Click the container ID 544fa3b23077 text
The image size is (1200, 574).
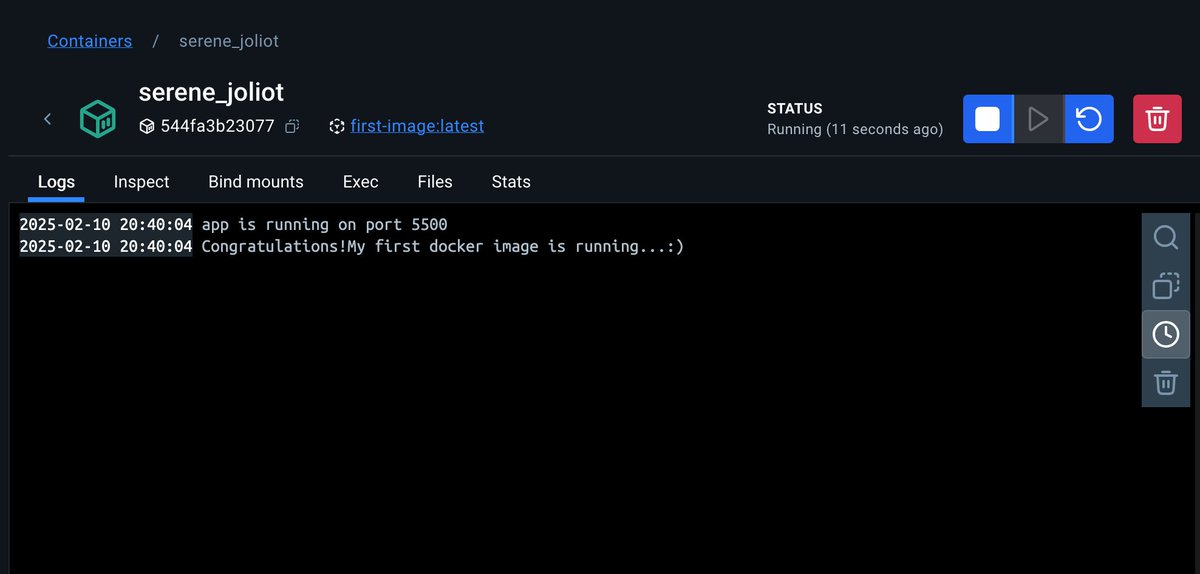pyautogui.click(x=217, y=127)
